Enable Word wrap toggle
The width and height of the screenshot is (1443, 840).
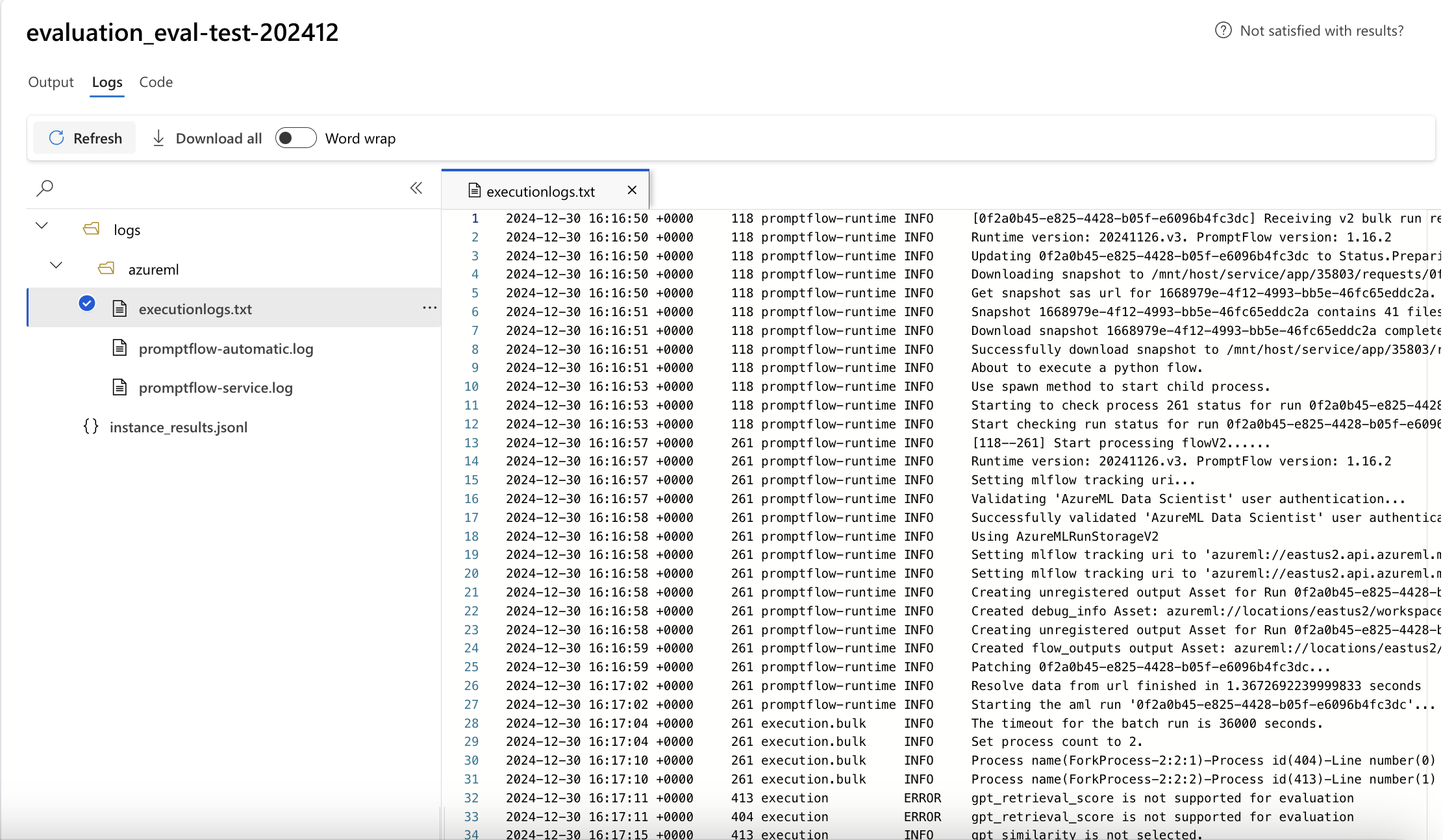[295, 138]
